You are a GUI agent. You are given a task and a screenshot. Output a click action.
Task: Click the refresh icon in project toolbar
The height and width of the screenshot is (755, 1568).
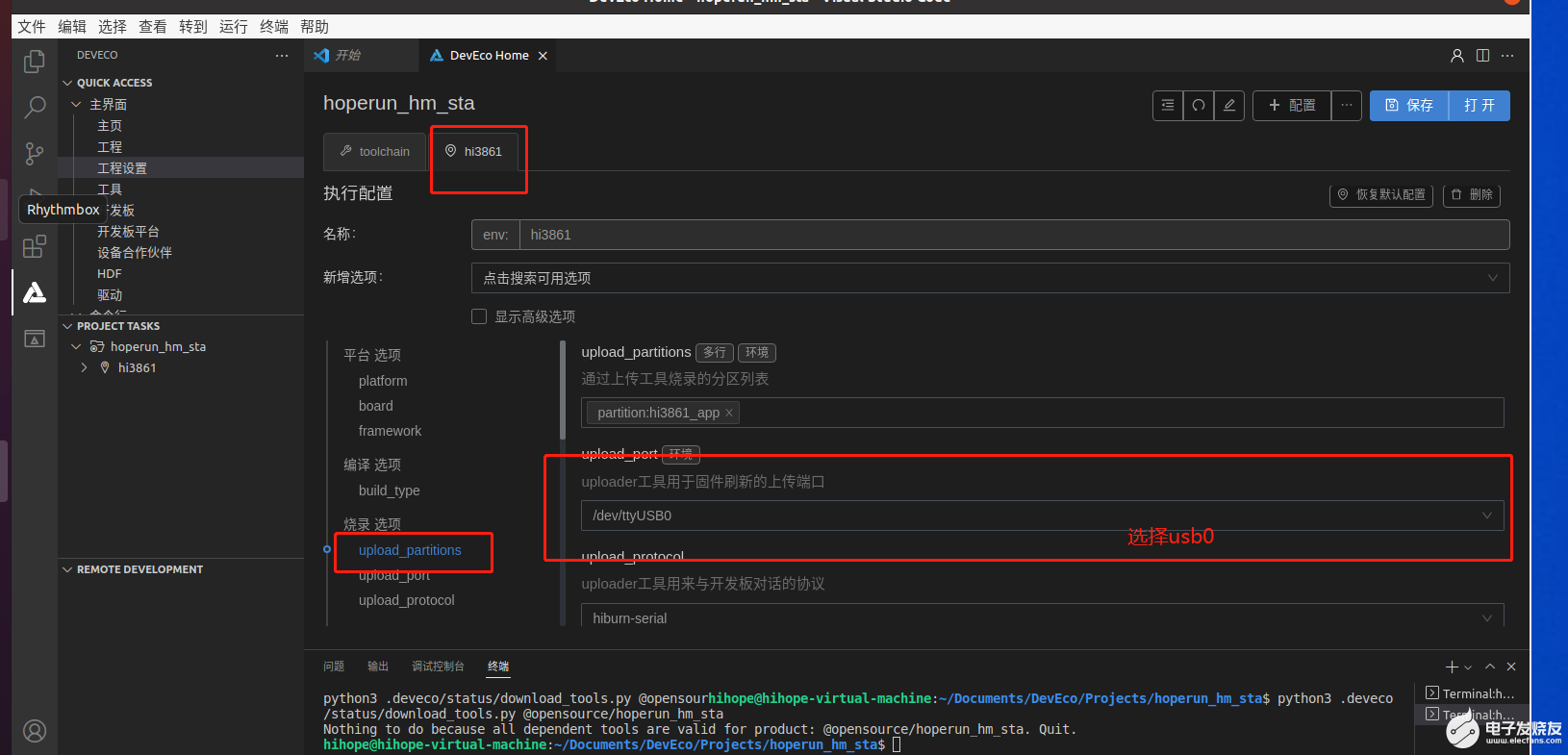(x=1199, y=106)
